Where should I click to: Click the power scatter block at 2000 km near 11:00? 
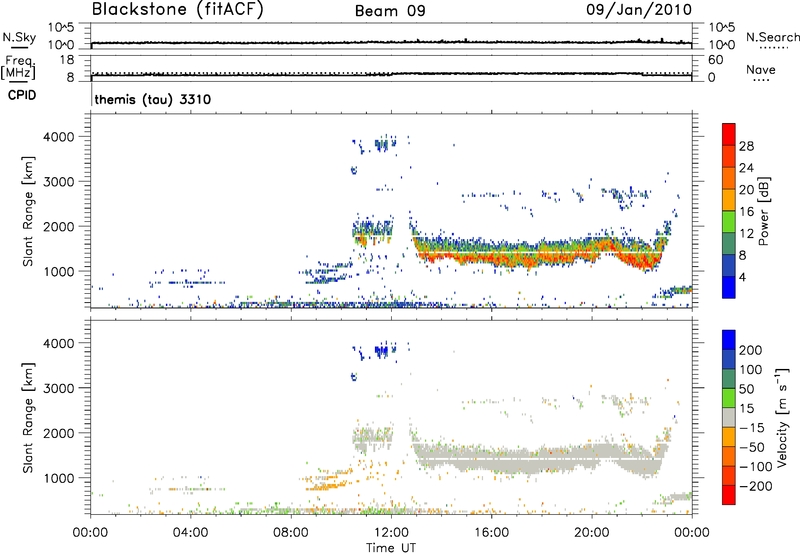(x=373, y=230)
